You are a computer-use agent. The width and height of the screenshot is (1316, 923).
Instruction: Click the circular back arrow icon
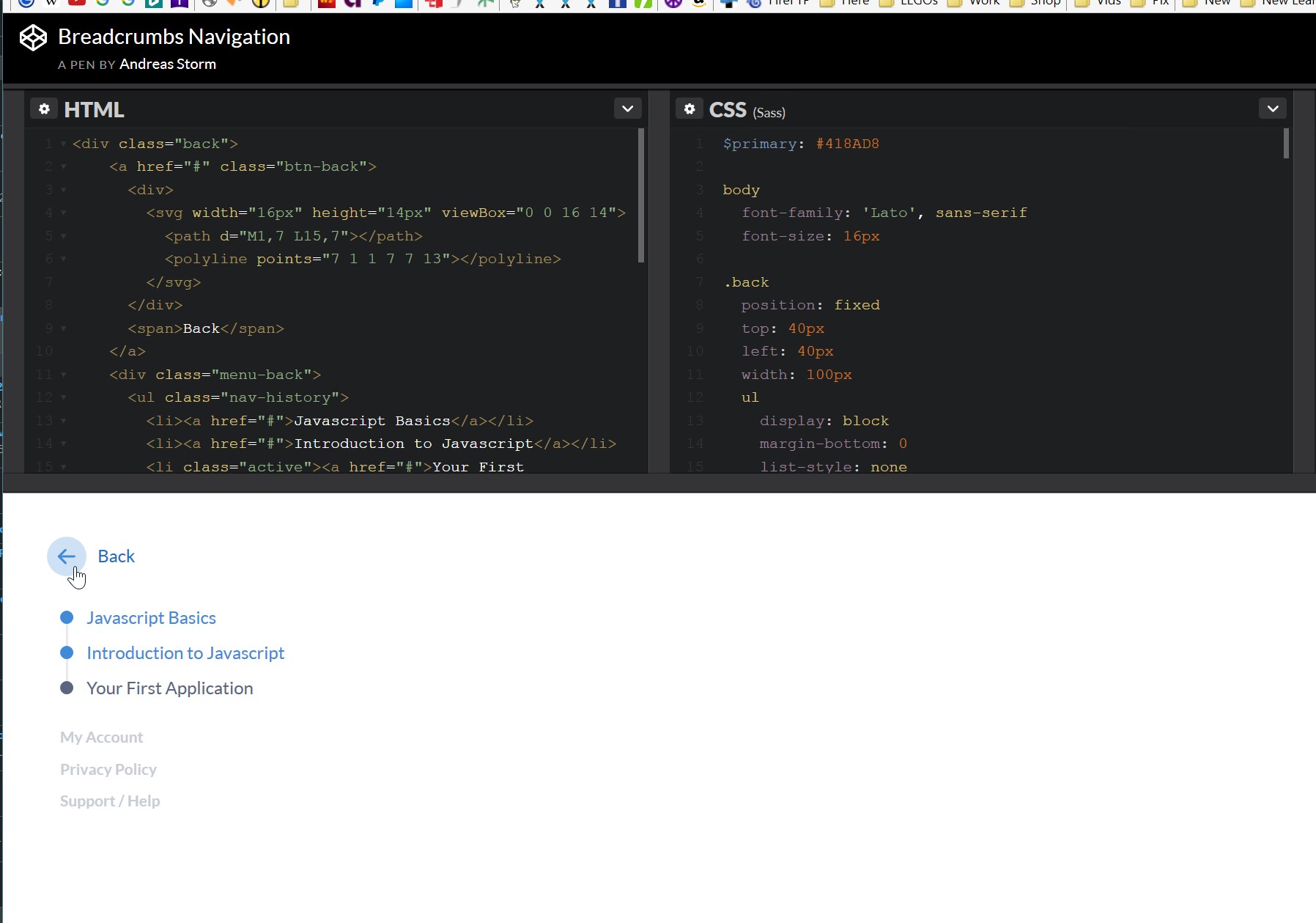(67, 556)
